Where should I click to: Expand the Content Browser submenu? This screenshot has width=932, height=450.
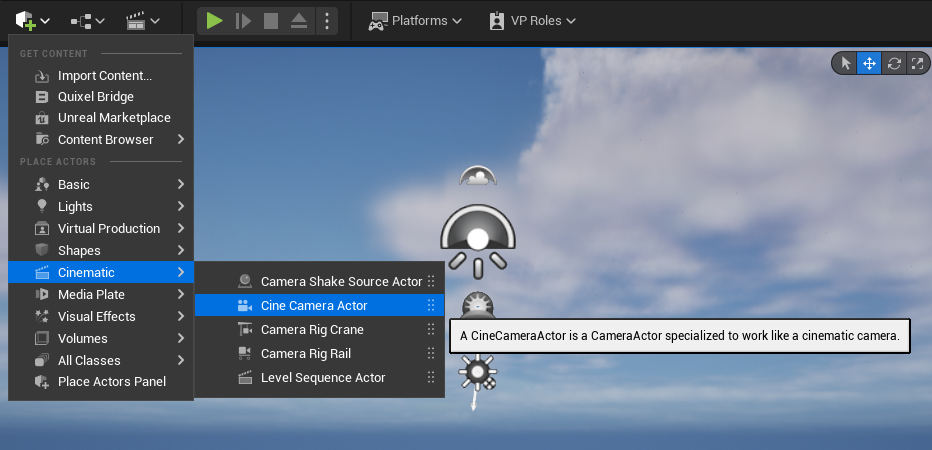pyautogui.click(x=101, y=140)
